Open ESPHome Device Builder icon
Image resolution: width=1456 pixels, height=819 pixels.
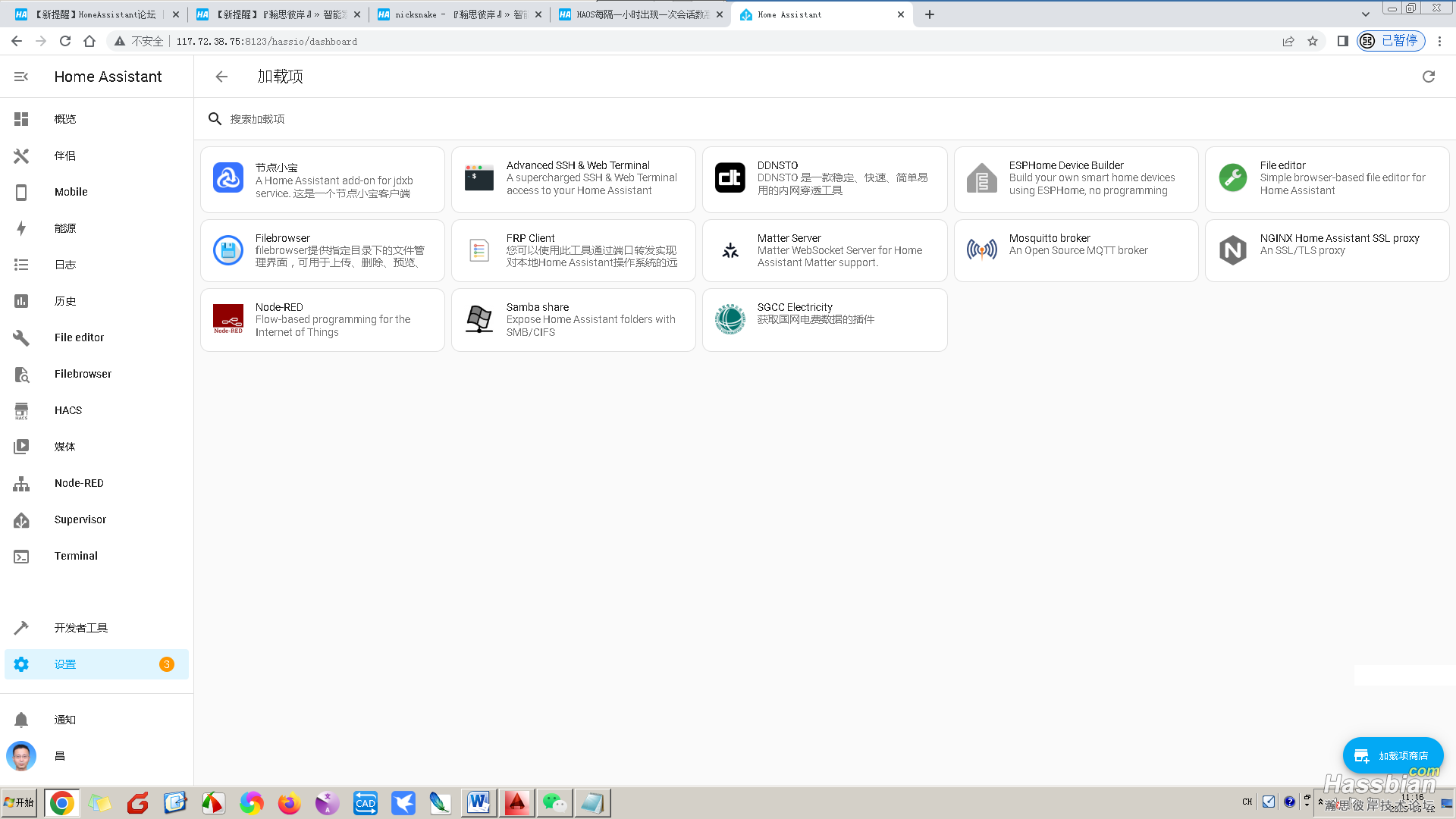click(982, 178)
